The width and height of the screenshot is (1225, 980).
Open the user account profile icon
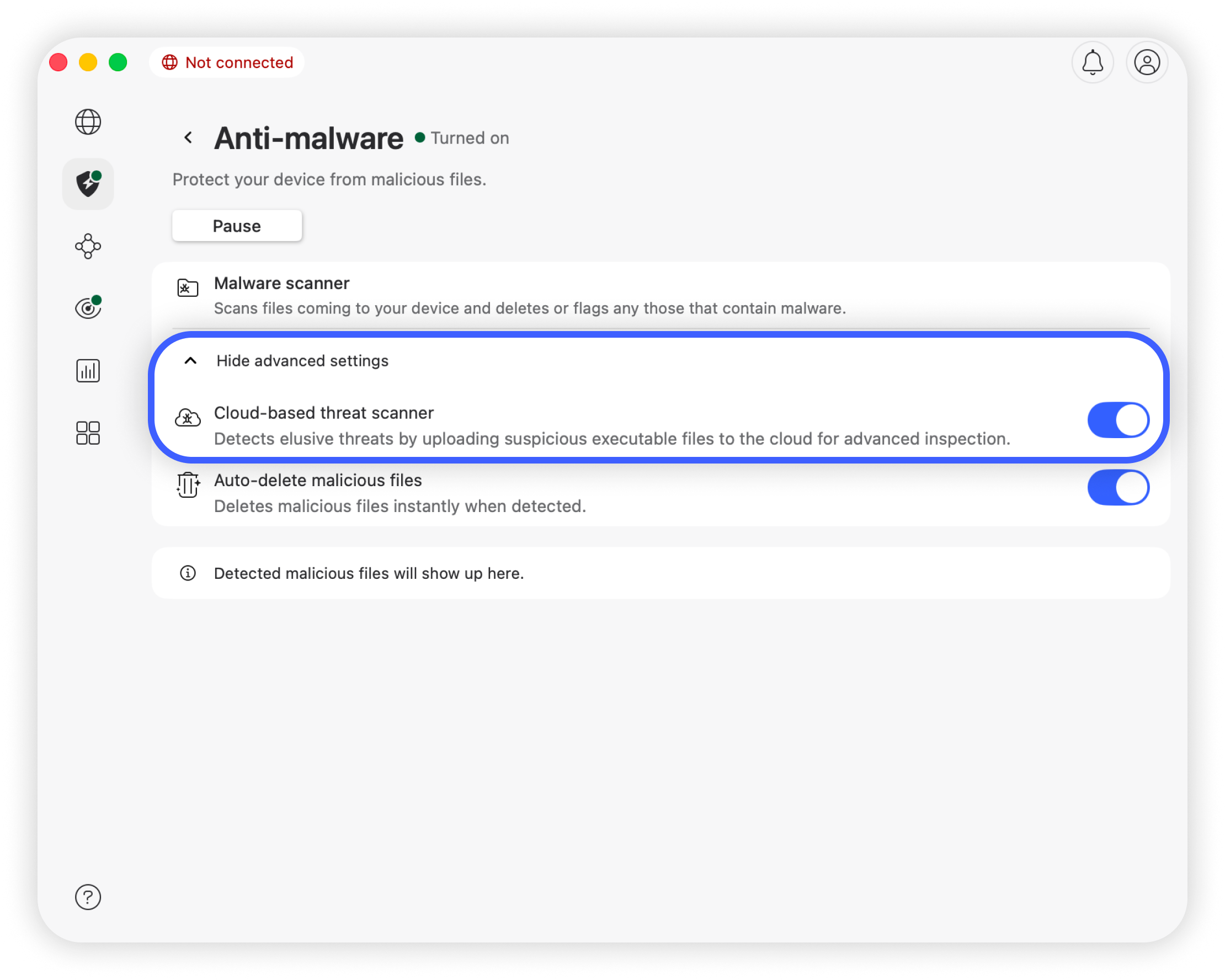(x=1147, y=62)
